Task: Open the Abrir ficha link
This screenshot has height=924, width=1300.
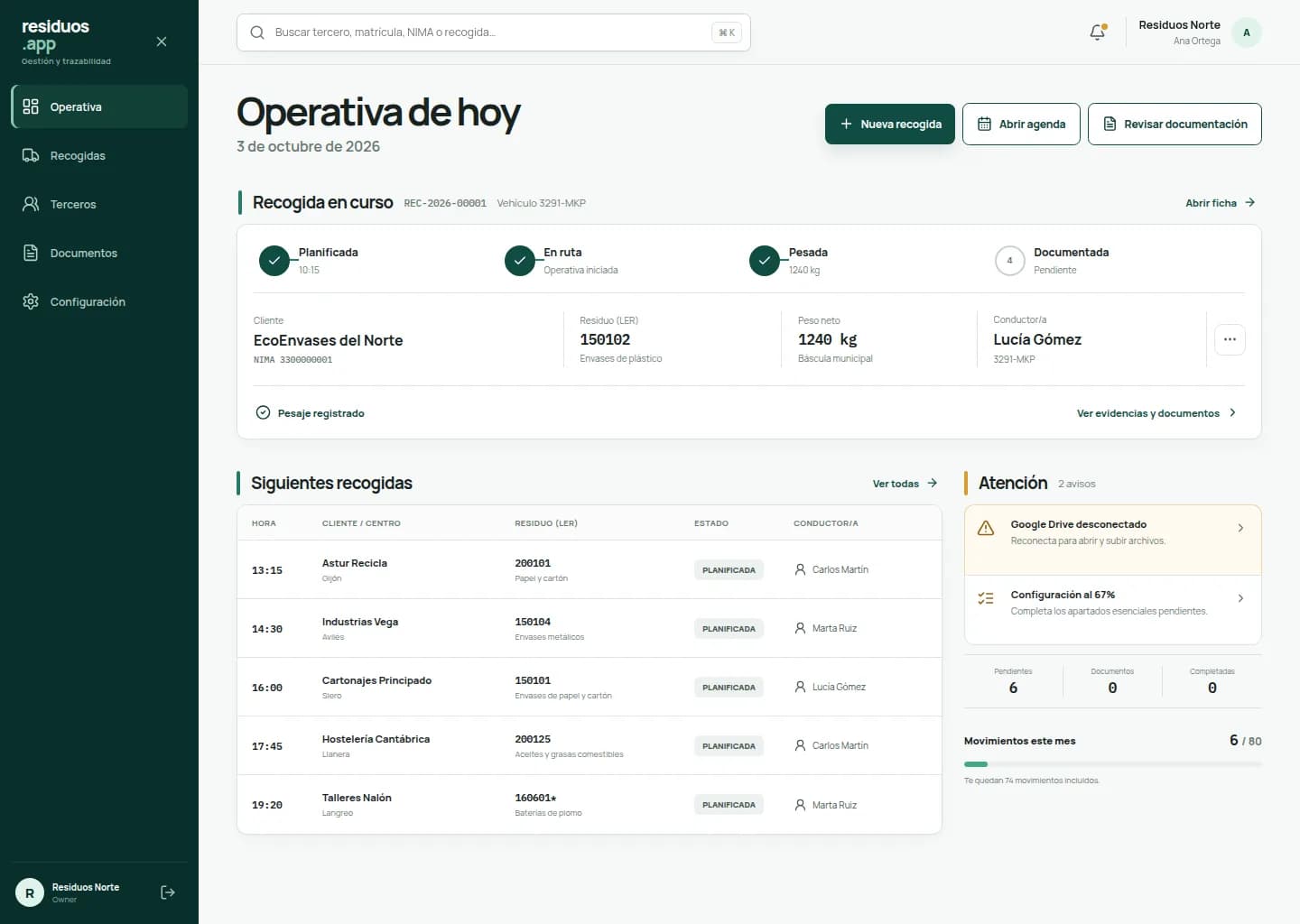Action: tap(1221, 203)
